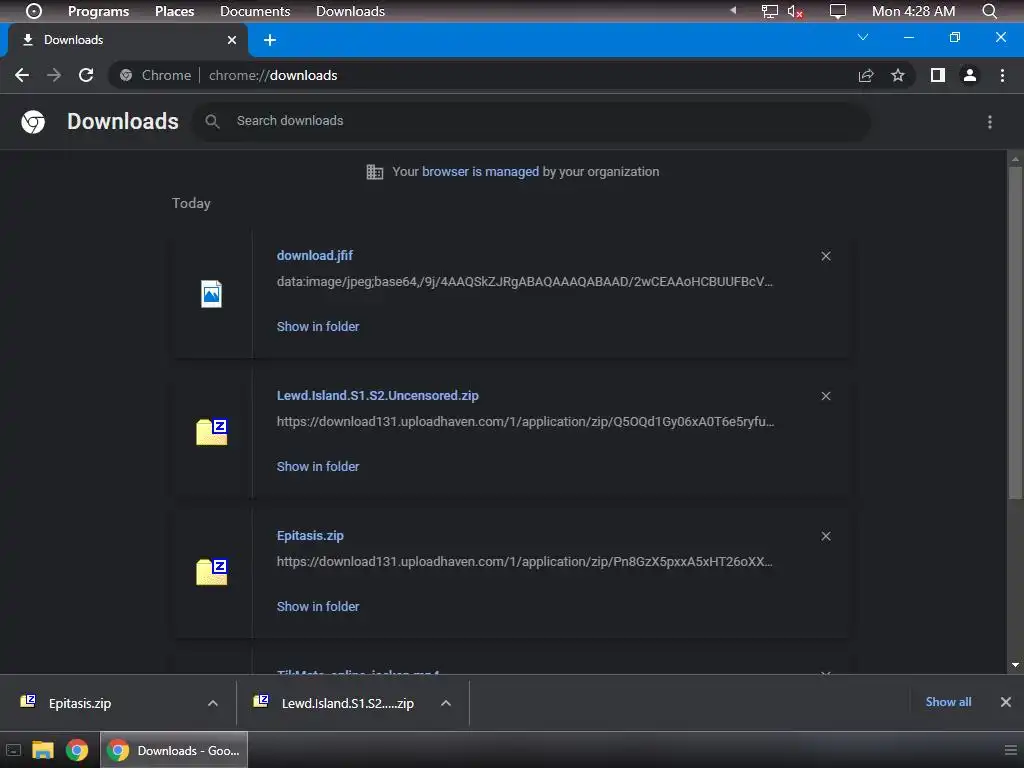Expand options for Epitasis.zip in download shelf

pos(213,703)
